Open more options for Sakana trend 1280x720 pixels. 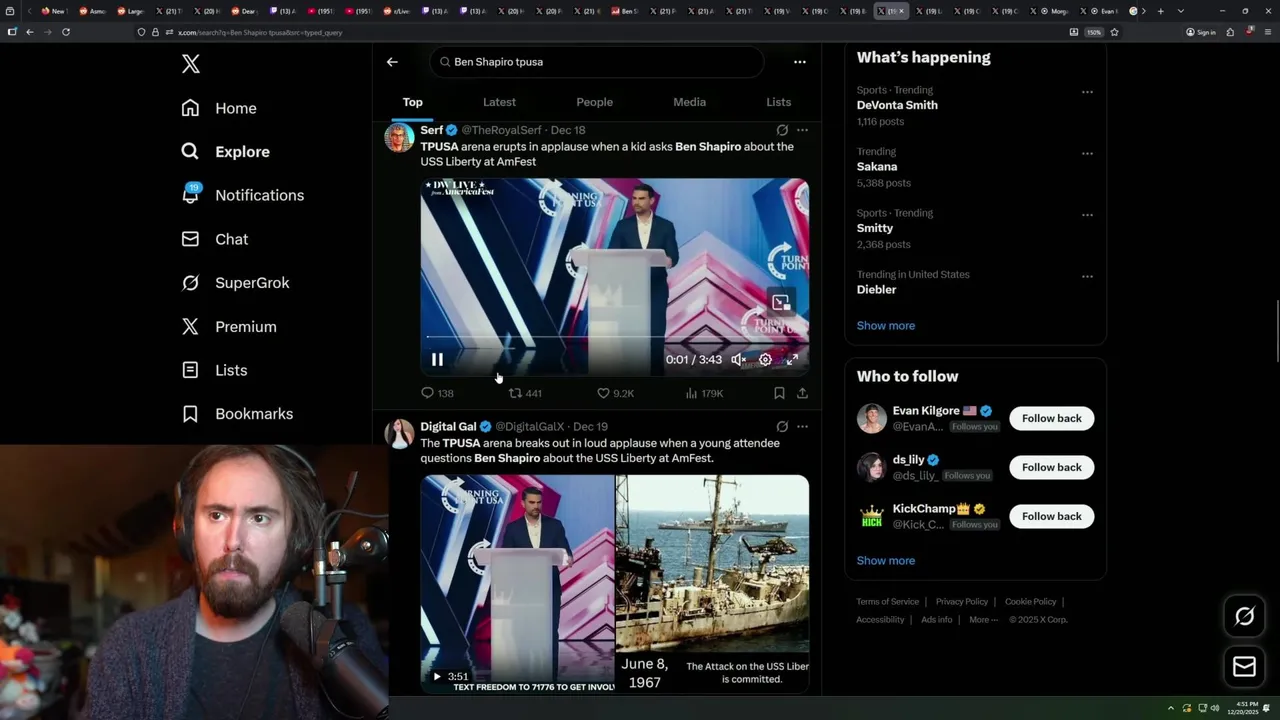(1087, 153)
